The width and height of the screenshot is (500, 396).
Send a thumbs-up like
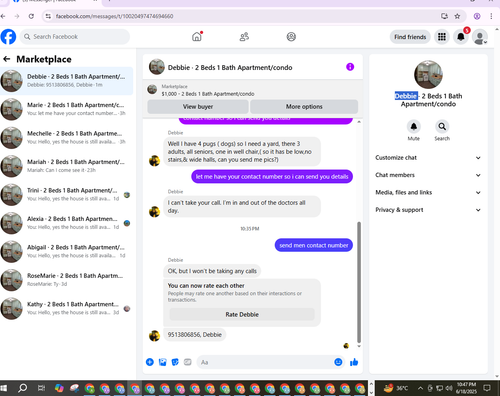[x=354, y=362]
